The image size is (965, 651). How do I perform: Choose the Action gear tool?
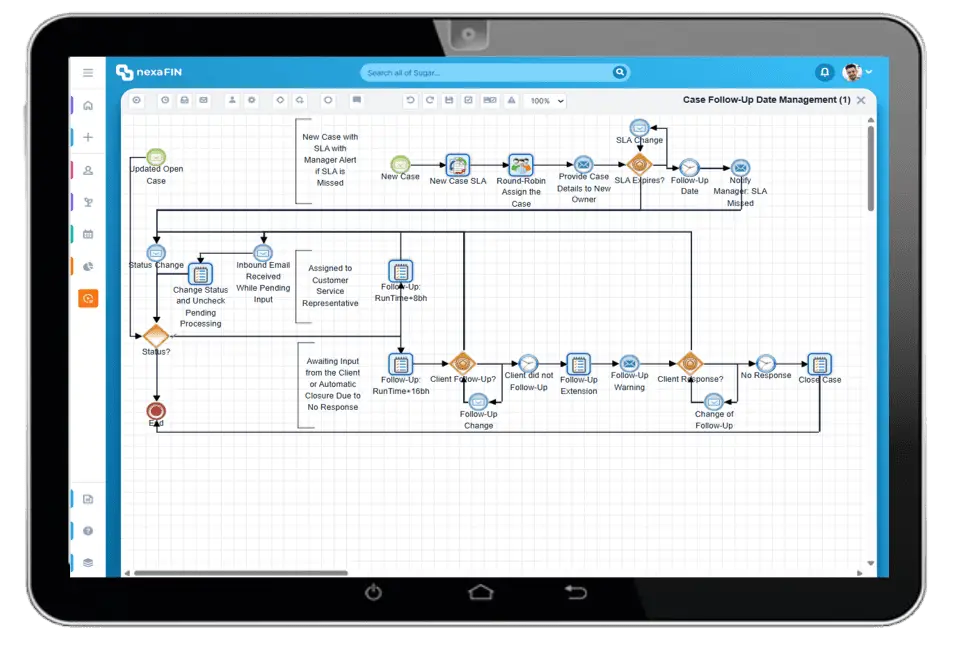251,100
